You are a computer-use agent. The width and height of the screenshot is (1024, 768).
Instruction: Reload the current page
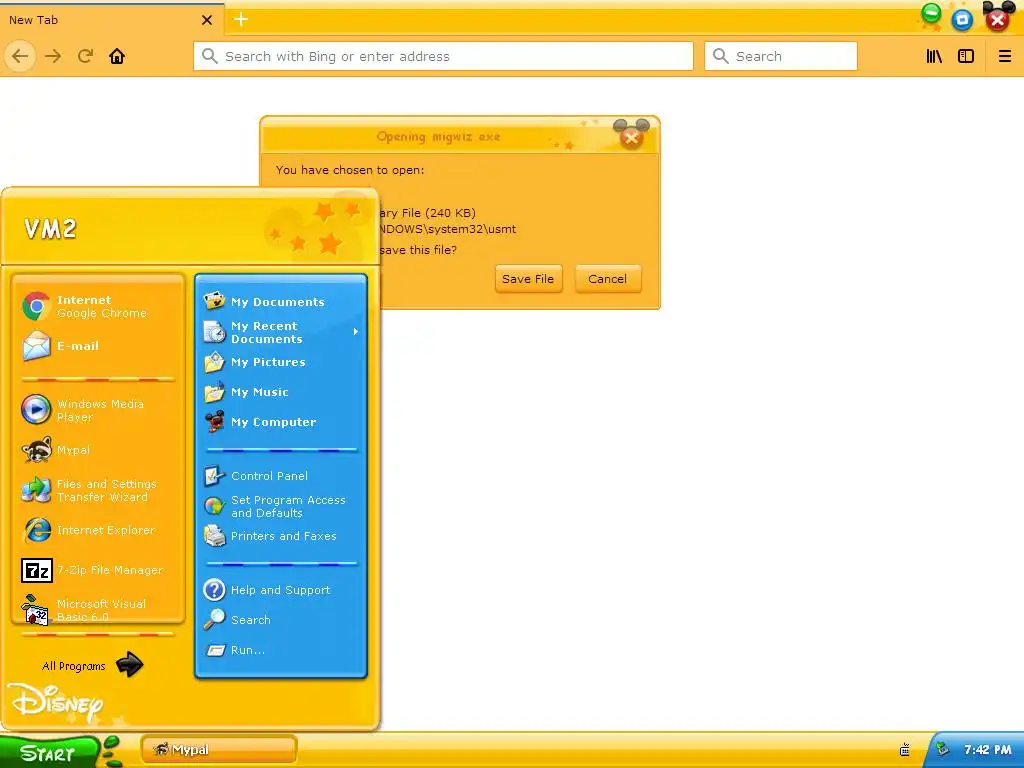pyautogui.click(x=86, y=56)
